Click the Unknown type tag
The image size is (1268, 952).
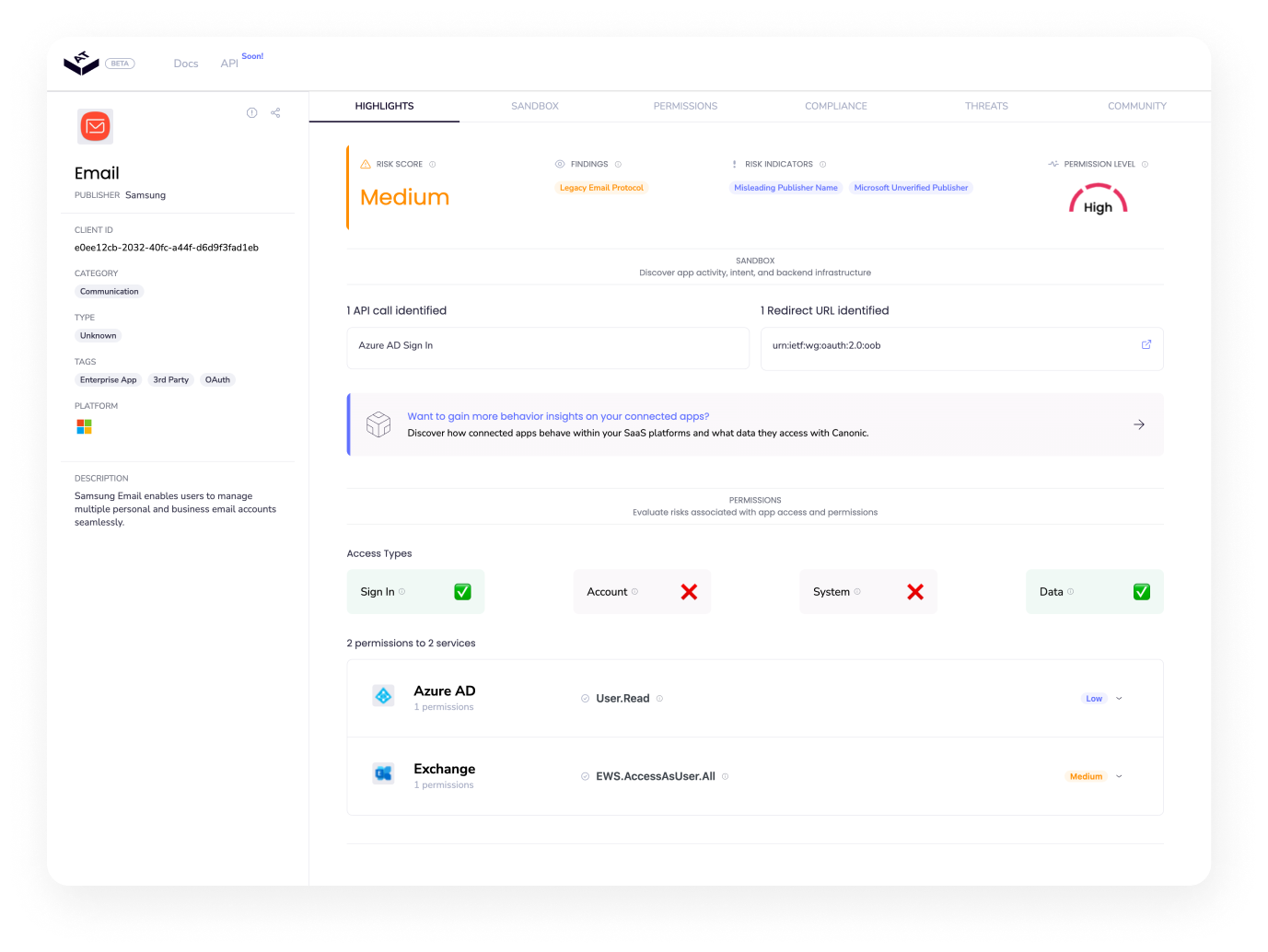tap(98, 335)
